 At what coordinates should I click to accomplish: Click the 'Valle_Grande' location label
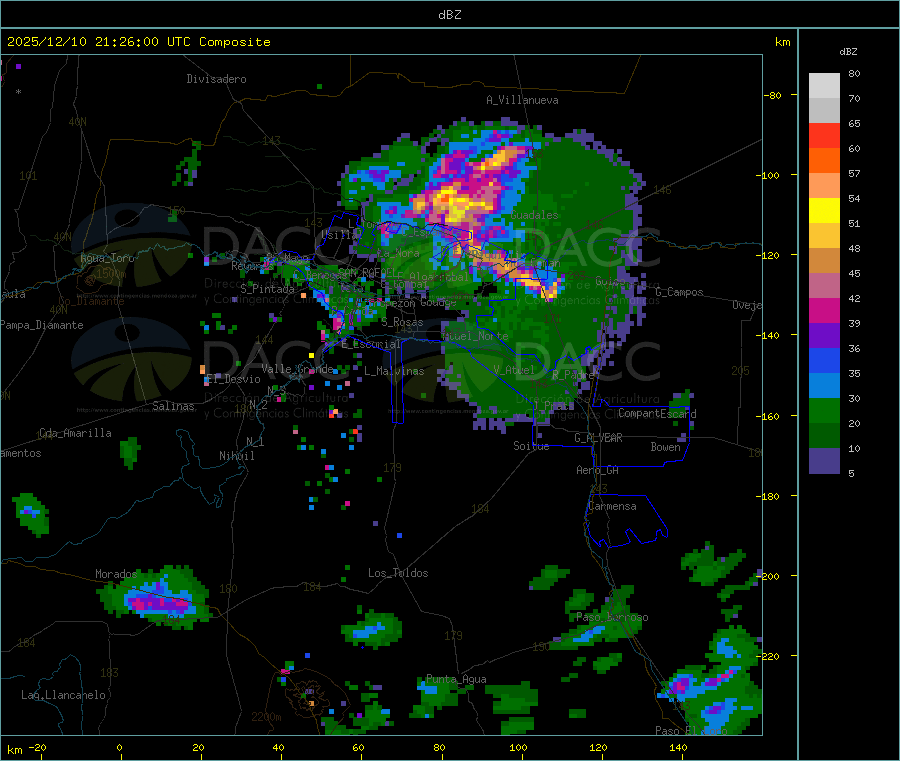pyautogui.click(x=297, y=369)
